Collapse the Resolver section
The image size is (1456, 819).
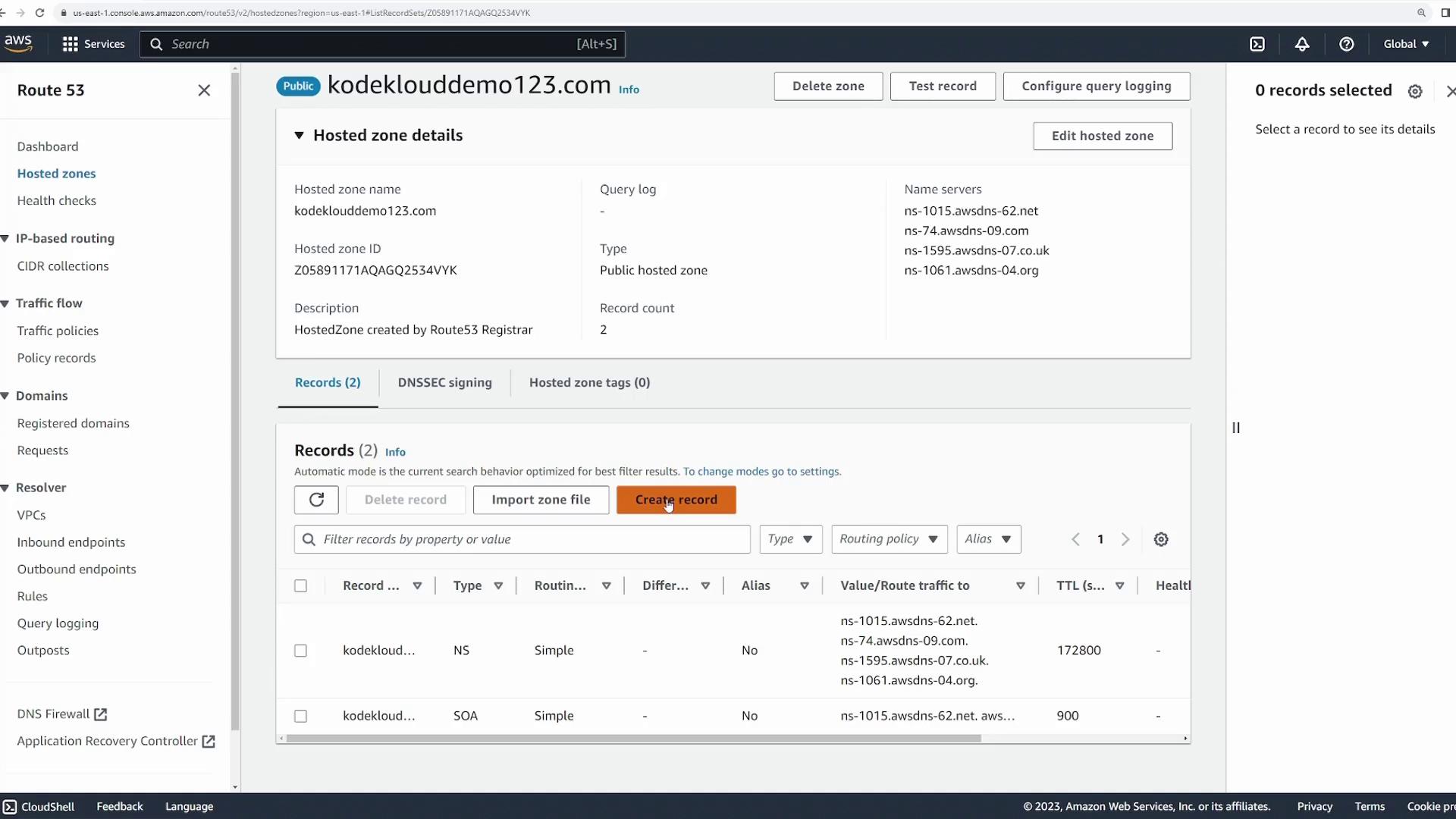[5, 488]
